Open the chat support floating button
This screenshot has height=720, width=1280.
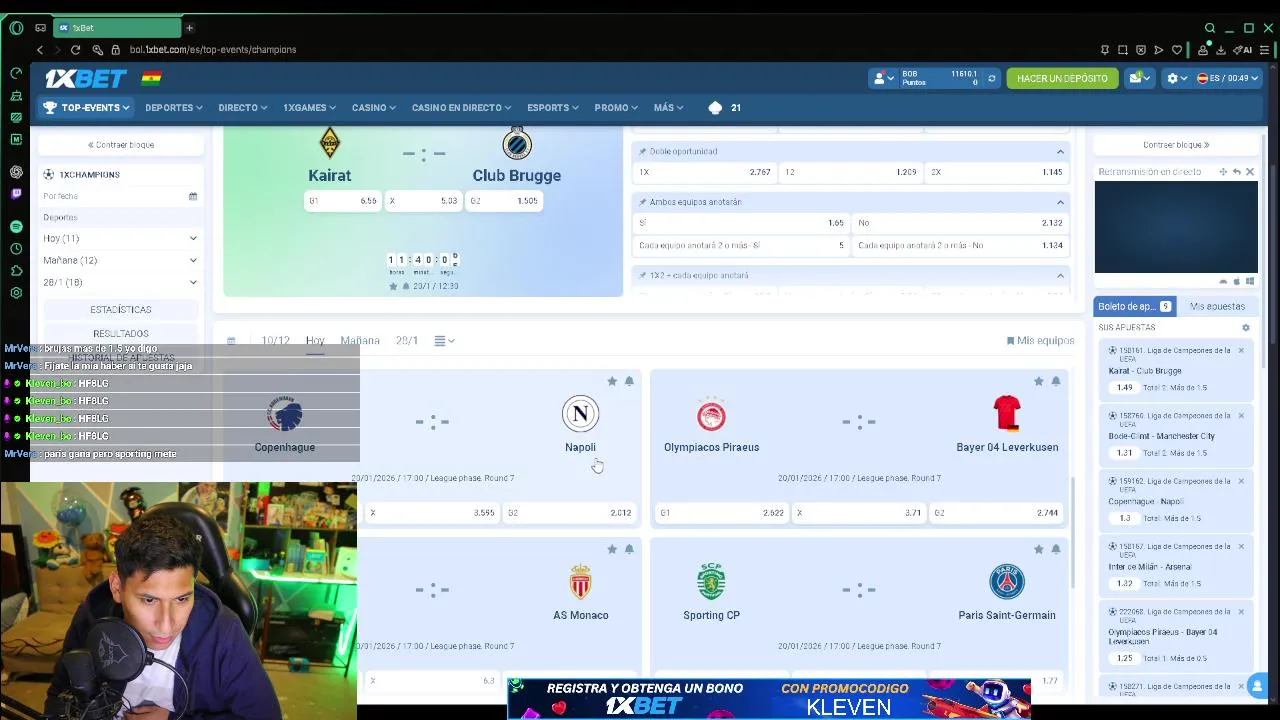point(1257,685)
